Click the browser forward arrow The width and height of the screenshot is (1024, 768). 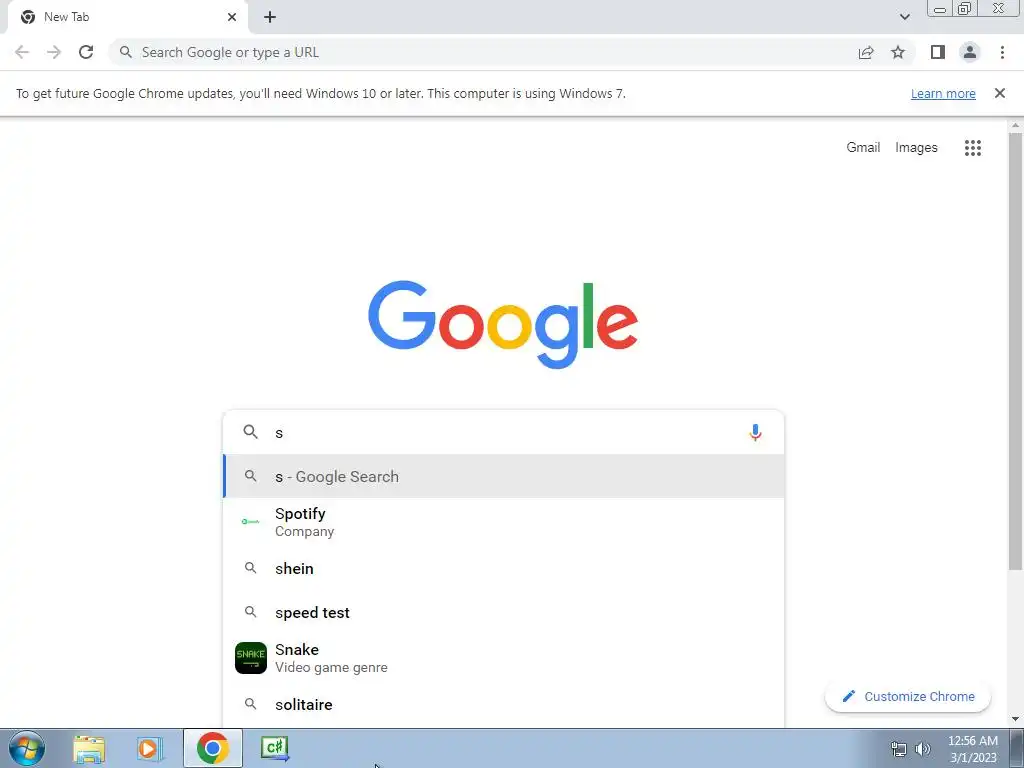(54, 52)
